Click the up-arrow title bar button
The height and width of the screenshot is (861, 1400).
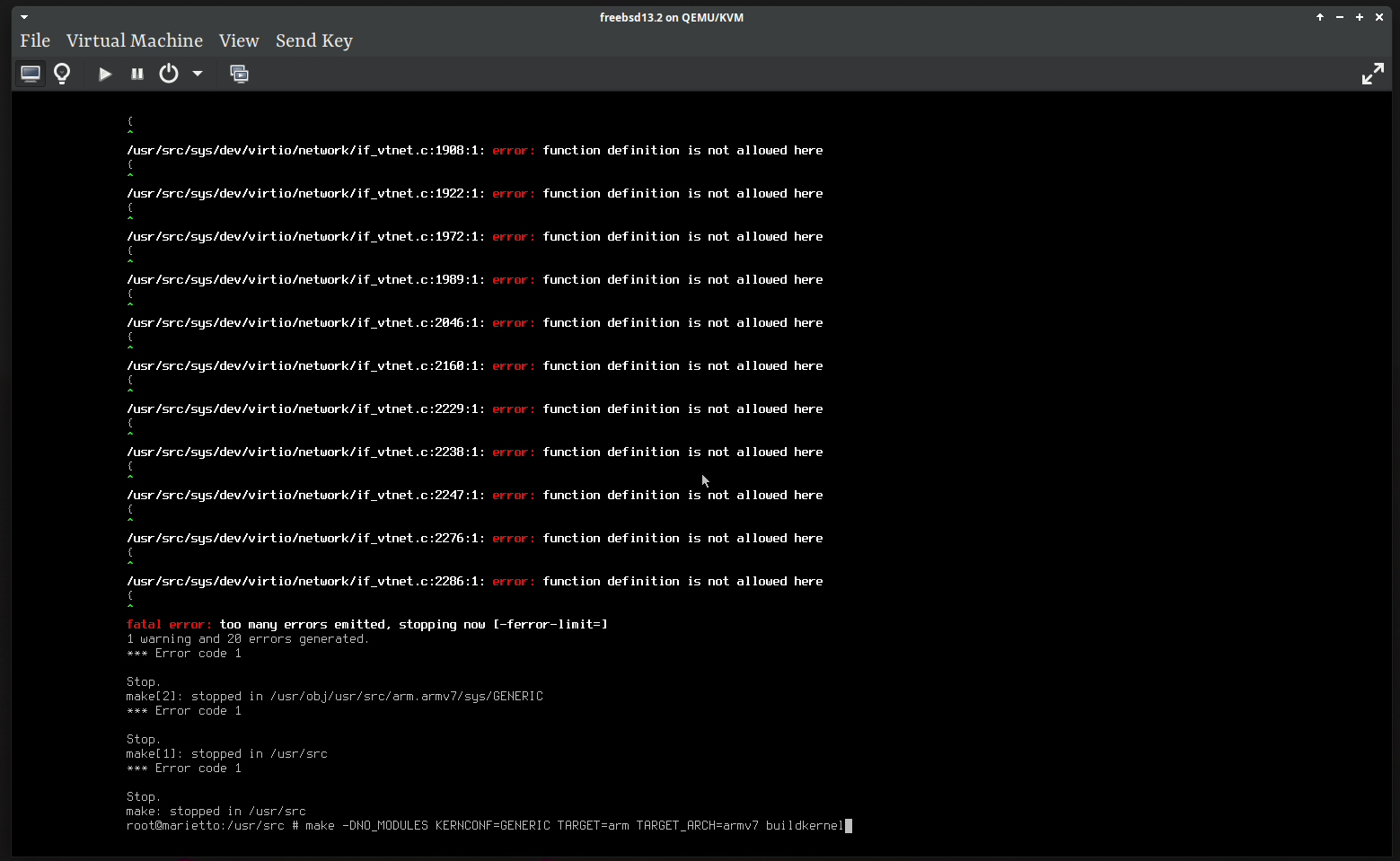point(1320,17)
